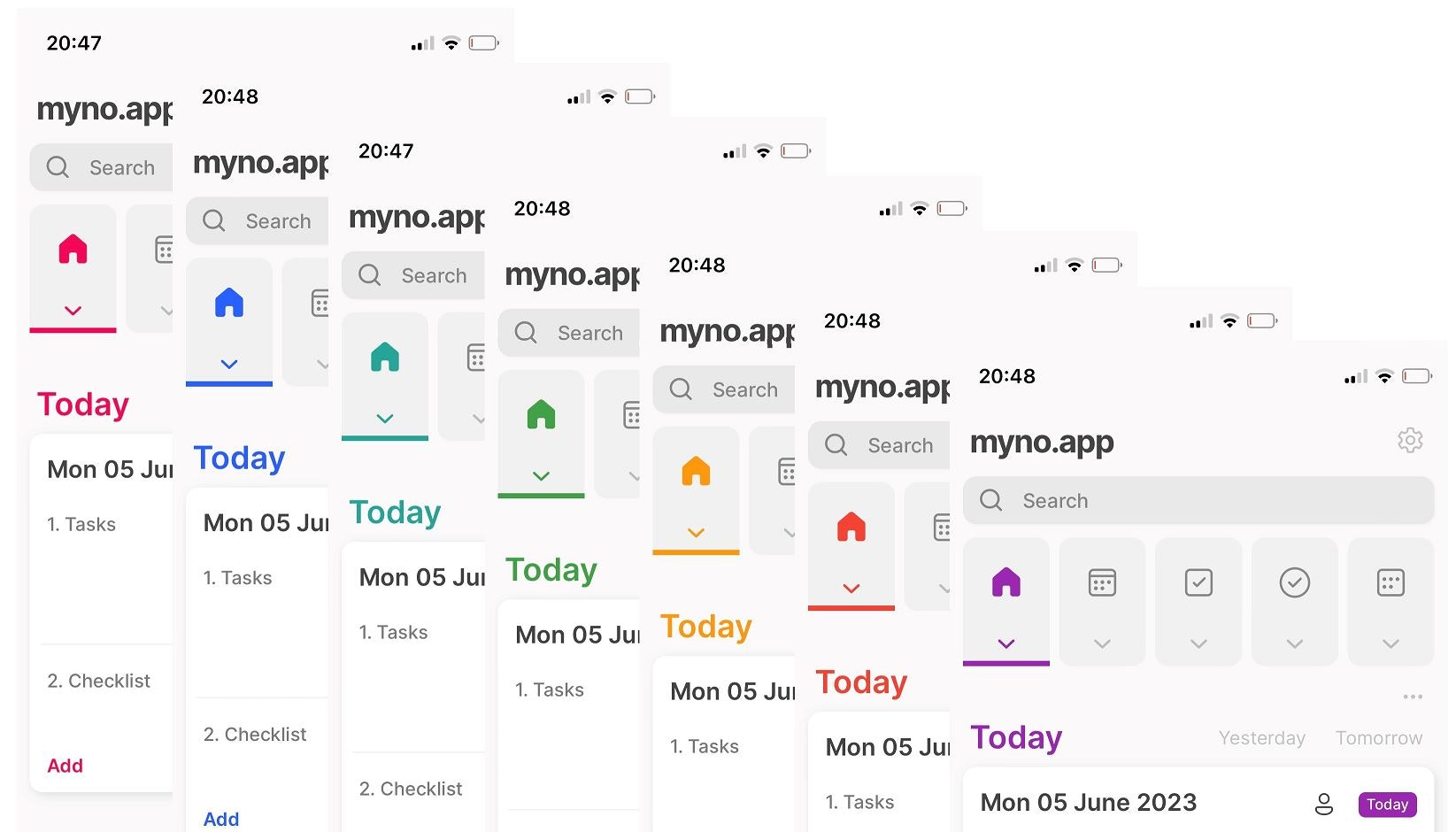1456x832 pixels.
Task: Open the dotted grid tab icon
Action: (1391, 582)
